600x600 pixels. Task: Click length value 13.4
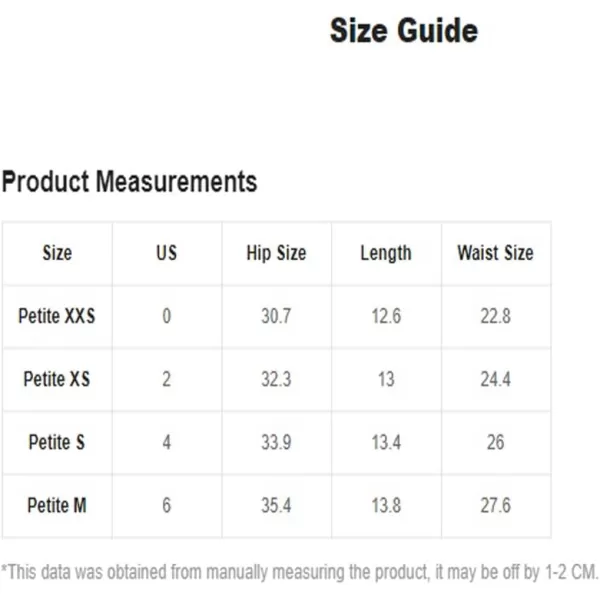click(x=386, y=442)
